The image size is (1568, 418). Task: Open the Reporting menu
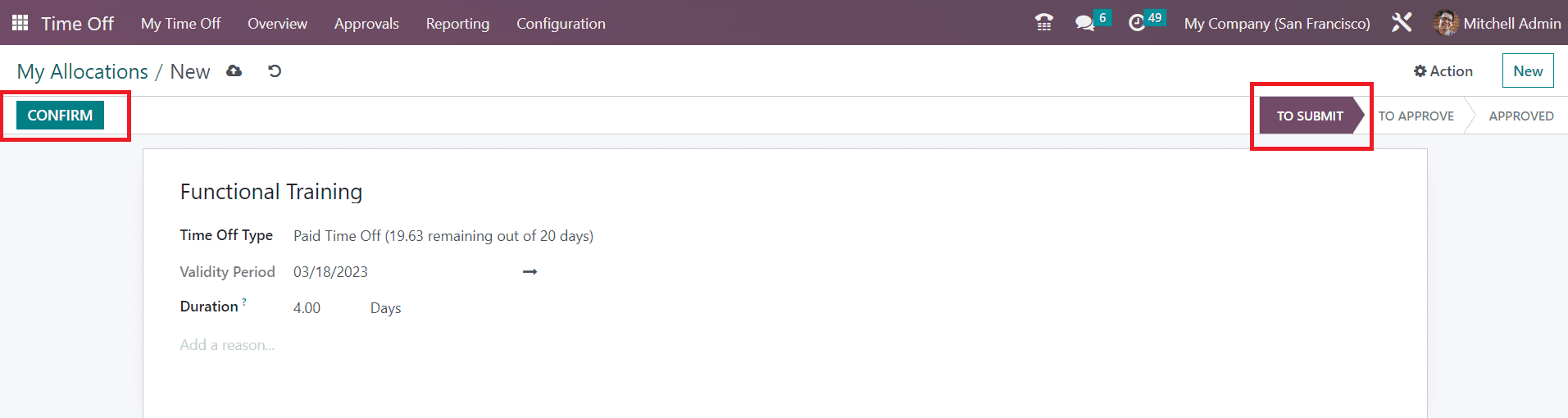(x=457, y=24)
